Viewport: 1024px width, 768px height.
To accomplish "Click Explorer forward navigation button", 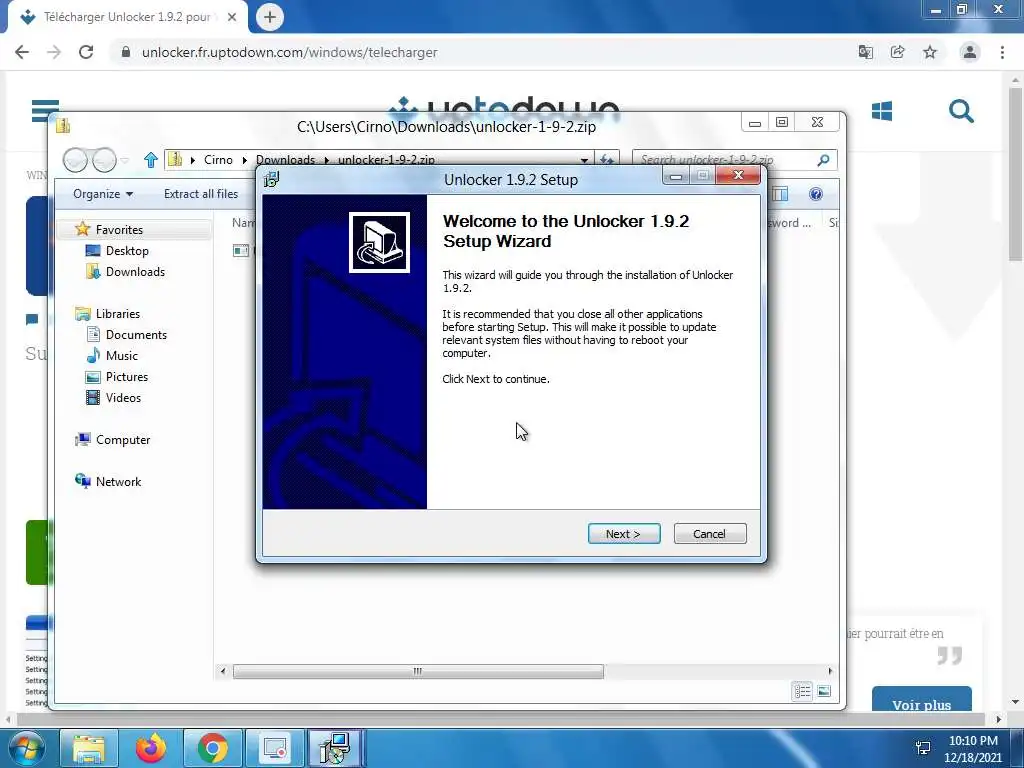I will (x=103, y=159).
